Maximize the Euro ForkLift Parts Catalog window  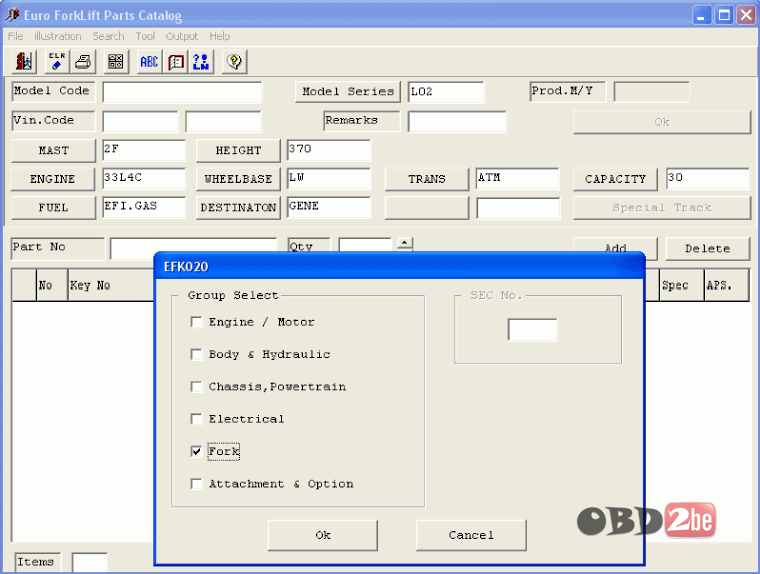click(724, 16)
